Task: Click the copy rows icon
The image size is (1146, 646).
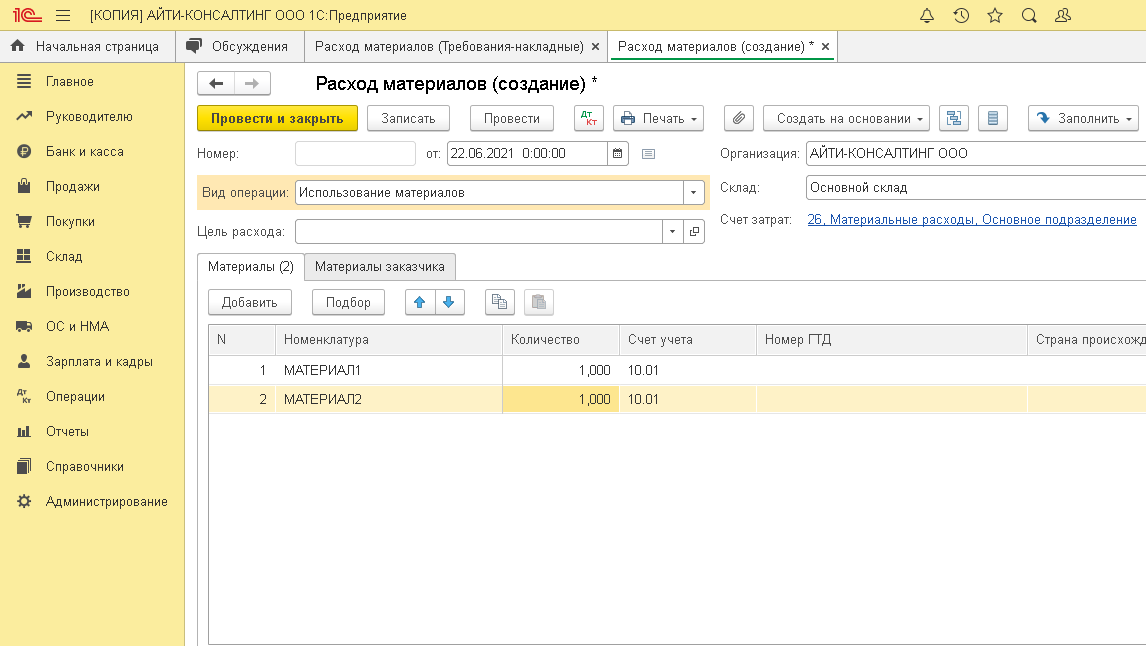Action: [x=499, y=302]
